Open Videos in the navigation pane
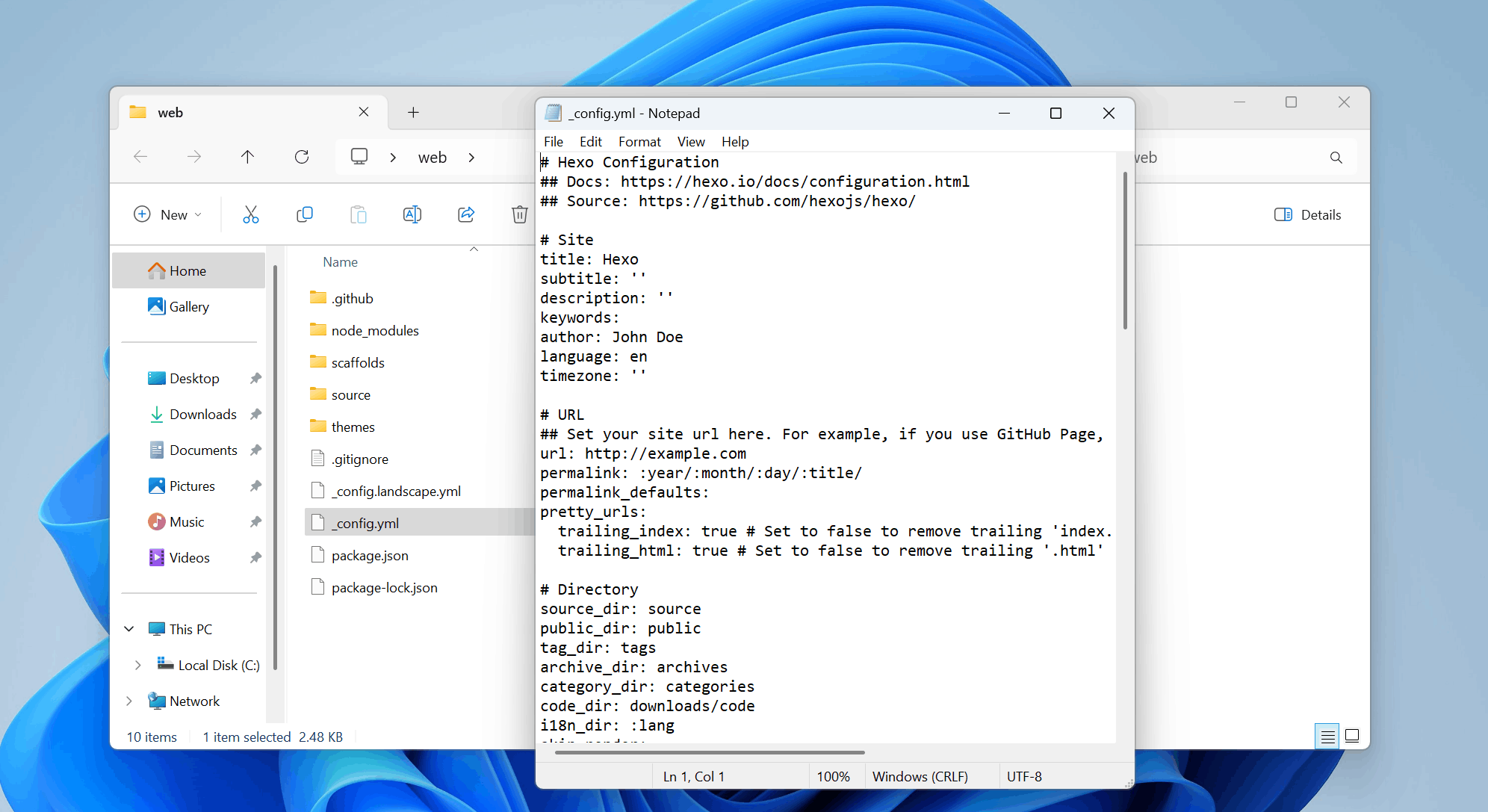Viewport: 1488px width, 812px height. pos(188,557)
